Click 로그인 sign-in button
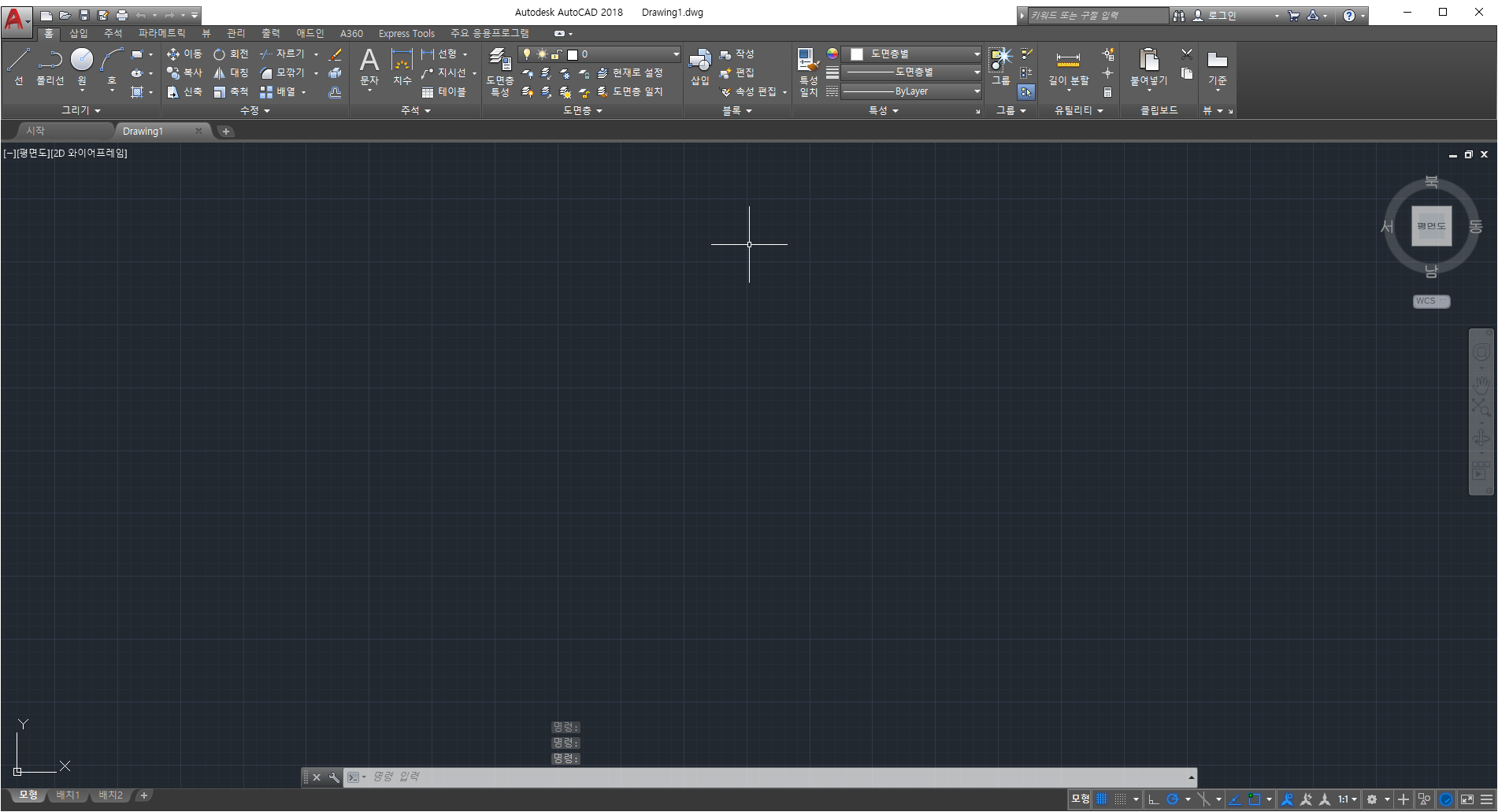 [x=1215, y=16]
